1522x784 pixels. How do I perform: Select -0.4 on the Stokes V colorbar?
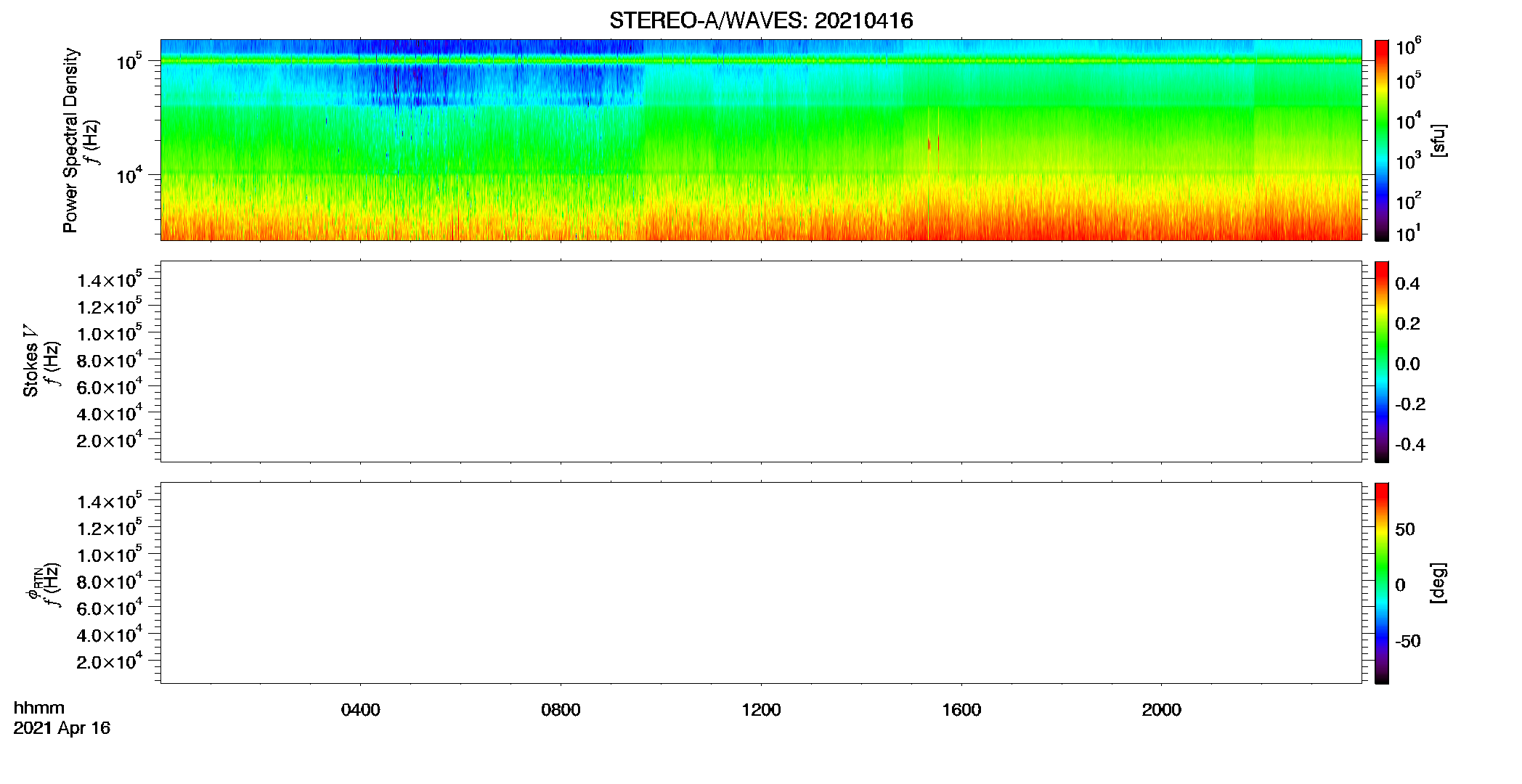(x=1409, y=445)
